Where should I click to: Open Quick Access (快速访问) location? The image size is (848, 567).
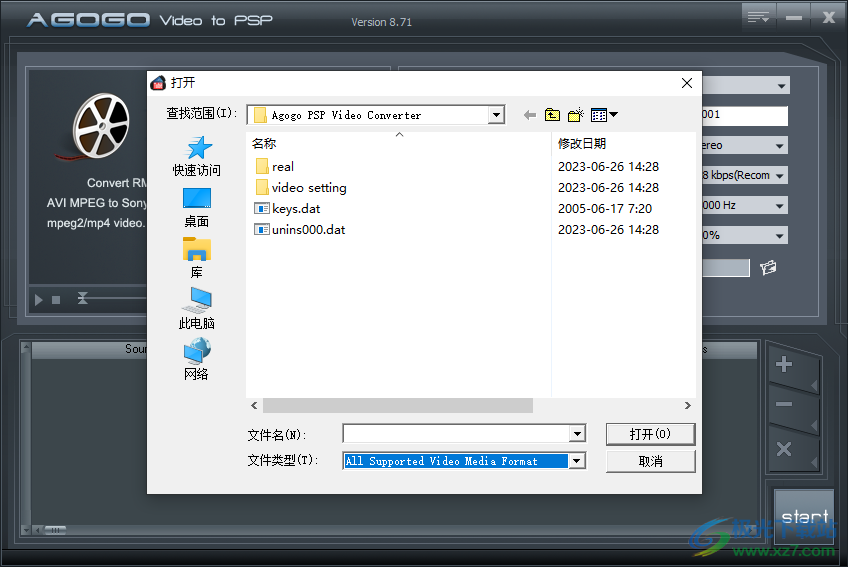point(197,156)
